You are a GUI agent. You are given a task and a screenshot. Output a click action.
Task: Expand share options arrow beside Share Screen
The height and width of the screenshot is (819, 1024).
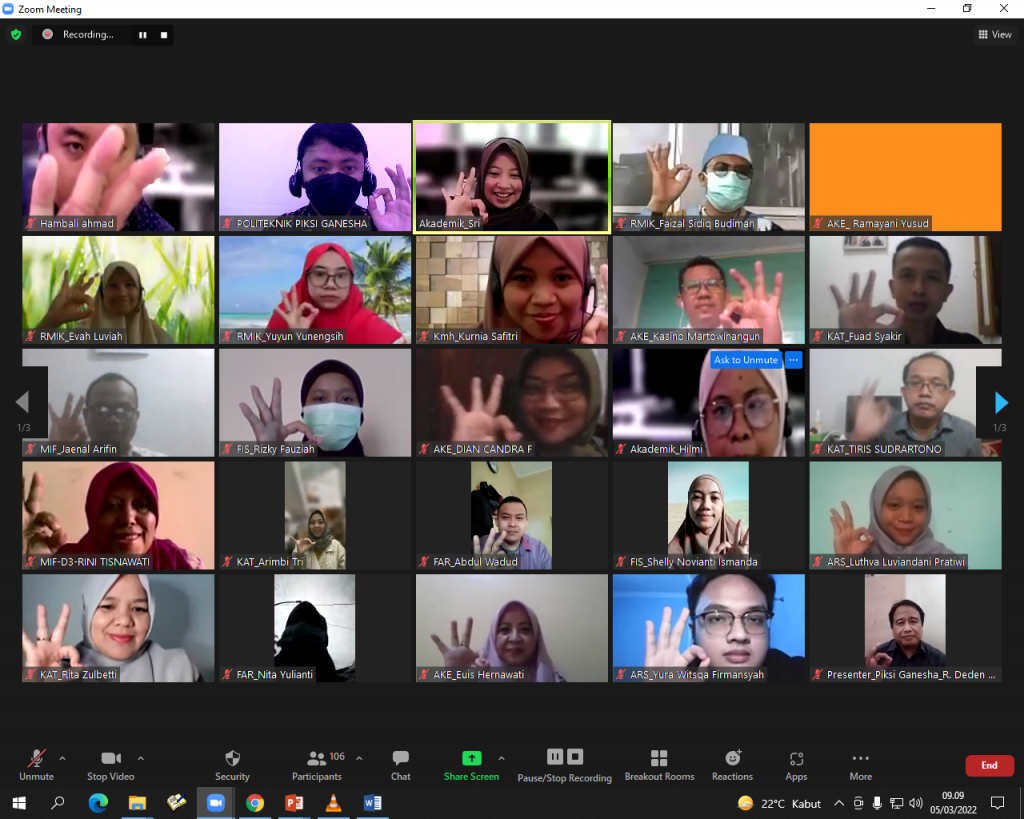pos(502,758)
